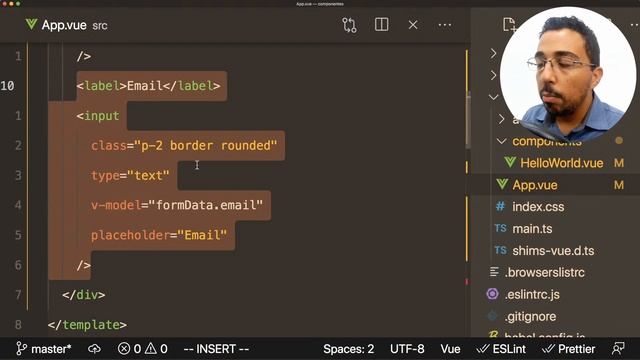Viewport: 640px width, 360px height.
Task: Click the Vue logo icon on App.vue tab
Action: pos(31,24)
